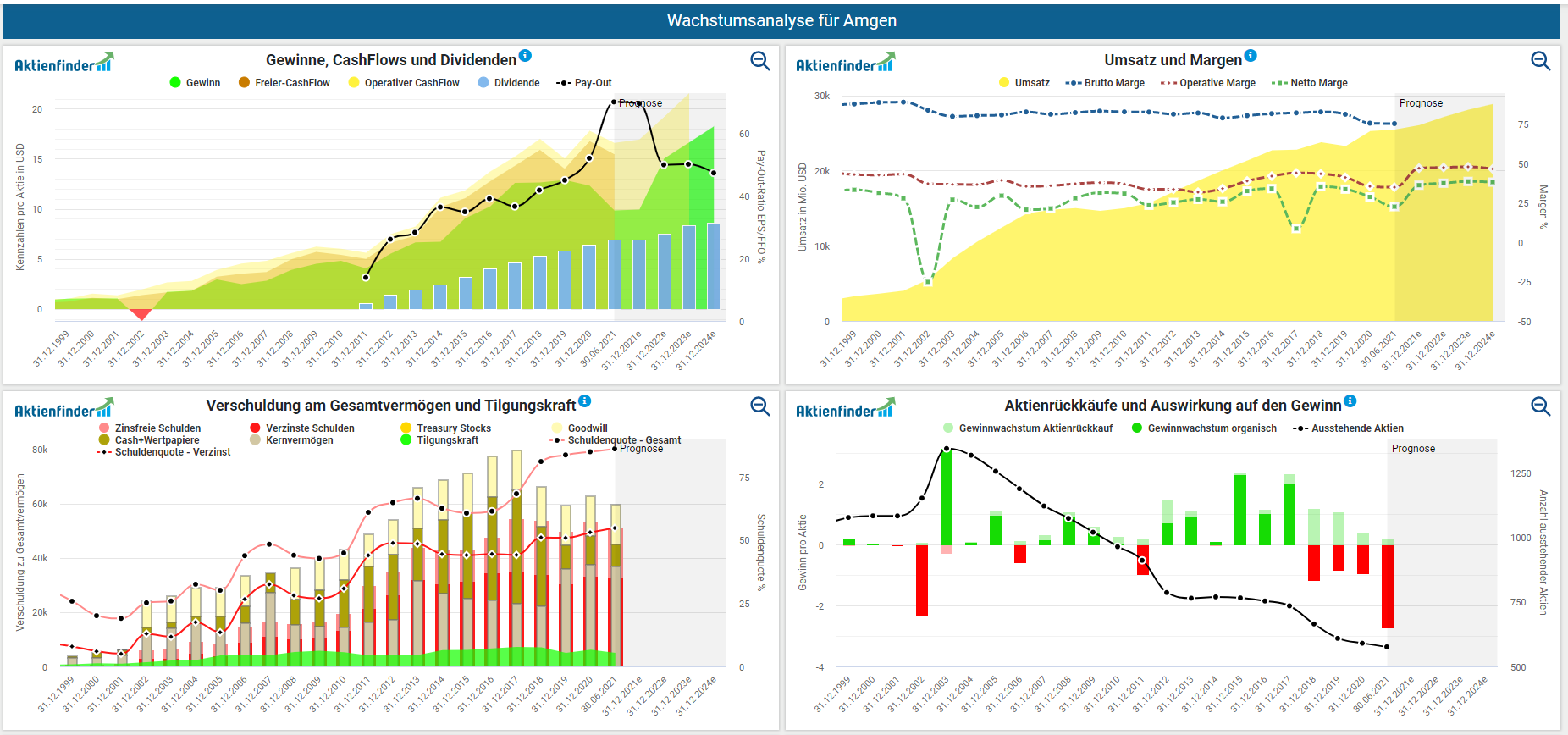Click info icon beside Verschuldung und Tilgungskraft title
Image resolution: width=1568 pixels, height=735 pixels.
[x=584, y=401]
